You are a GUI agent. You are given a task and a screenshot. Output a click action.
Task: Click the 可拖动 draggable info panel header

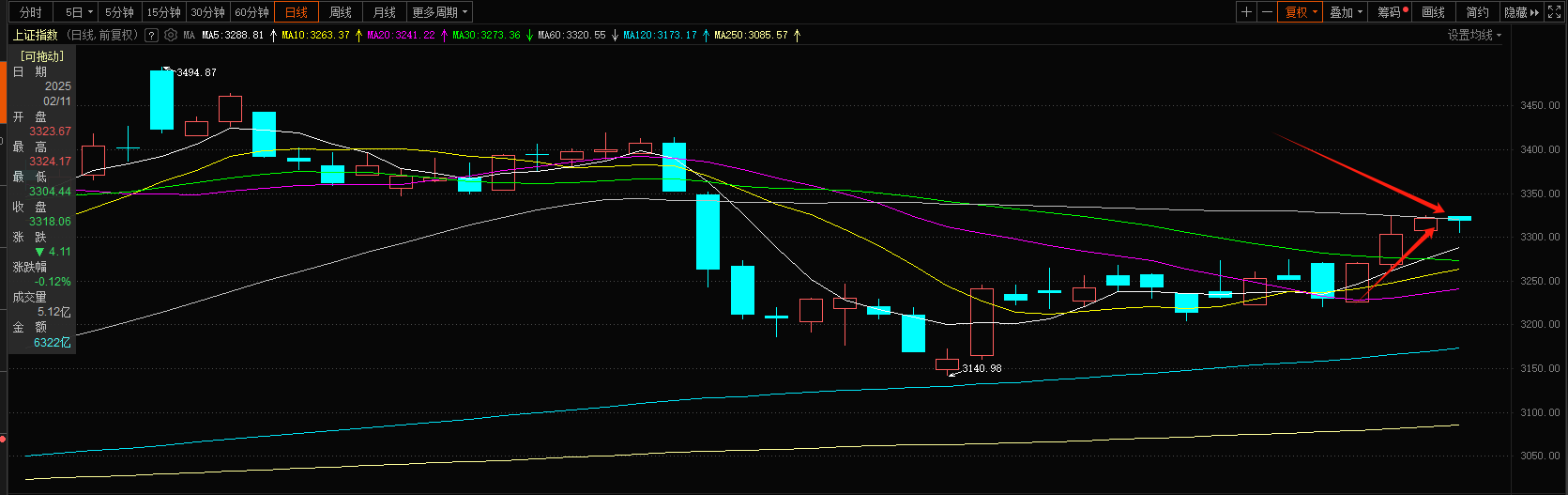point(42,56)
